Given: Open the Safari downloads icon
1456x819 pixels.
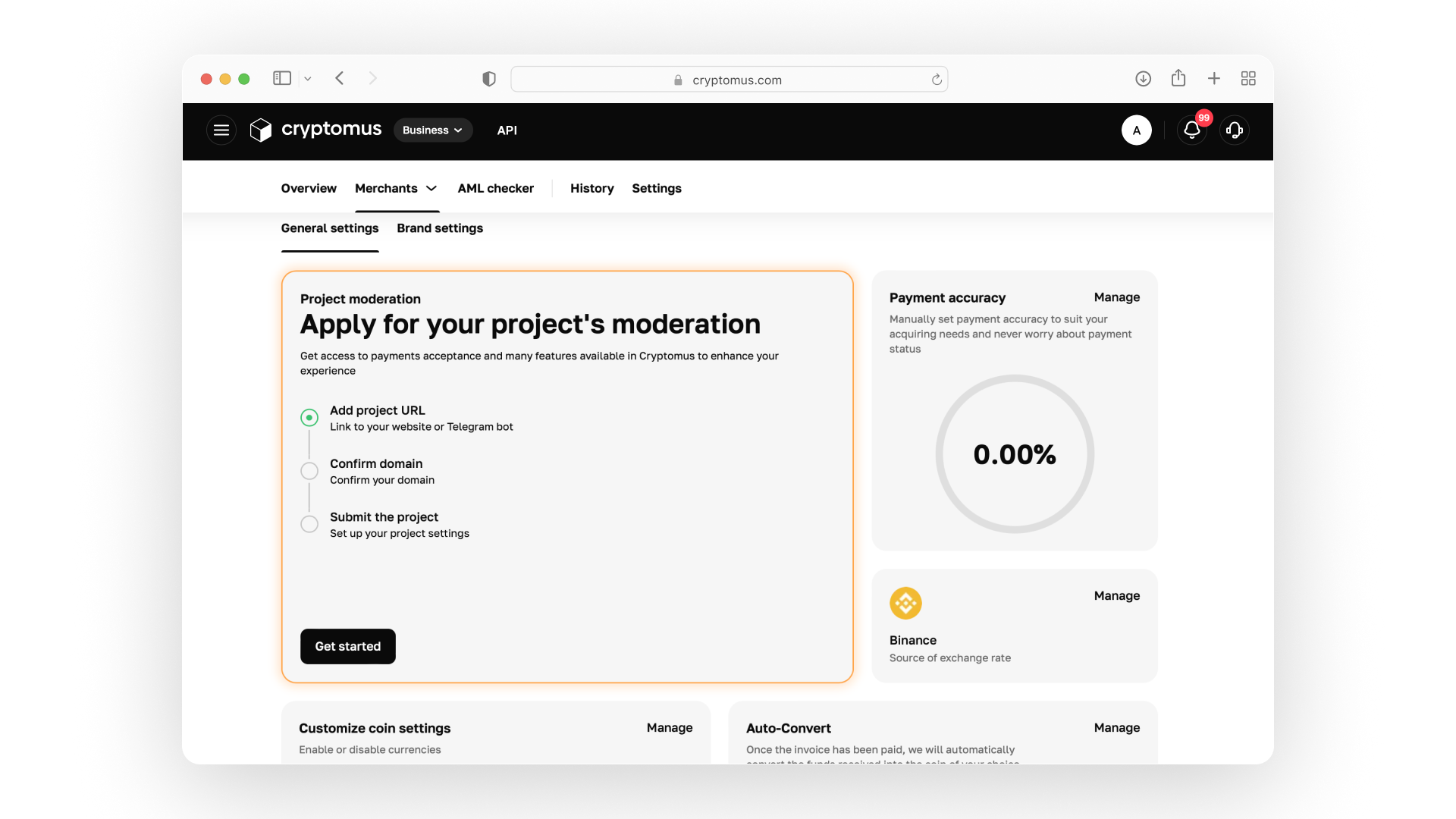Looking at the screenshot, I should tap(1144, 79).
